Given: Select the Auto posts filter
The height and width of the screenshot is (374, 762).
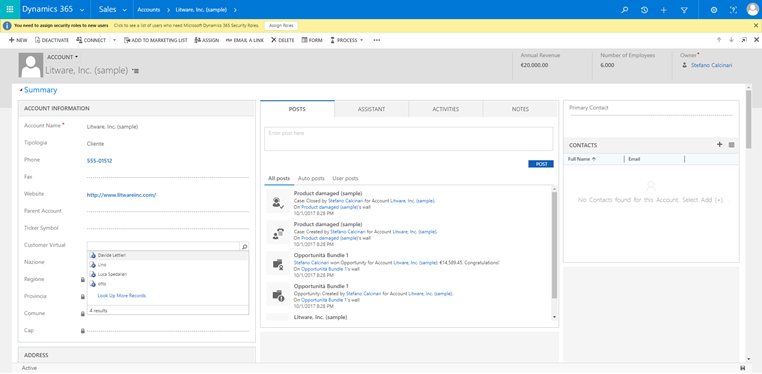Looking at the screenshot, I should coord(311,179).
